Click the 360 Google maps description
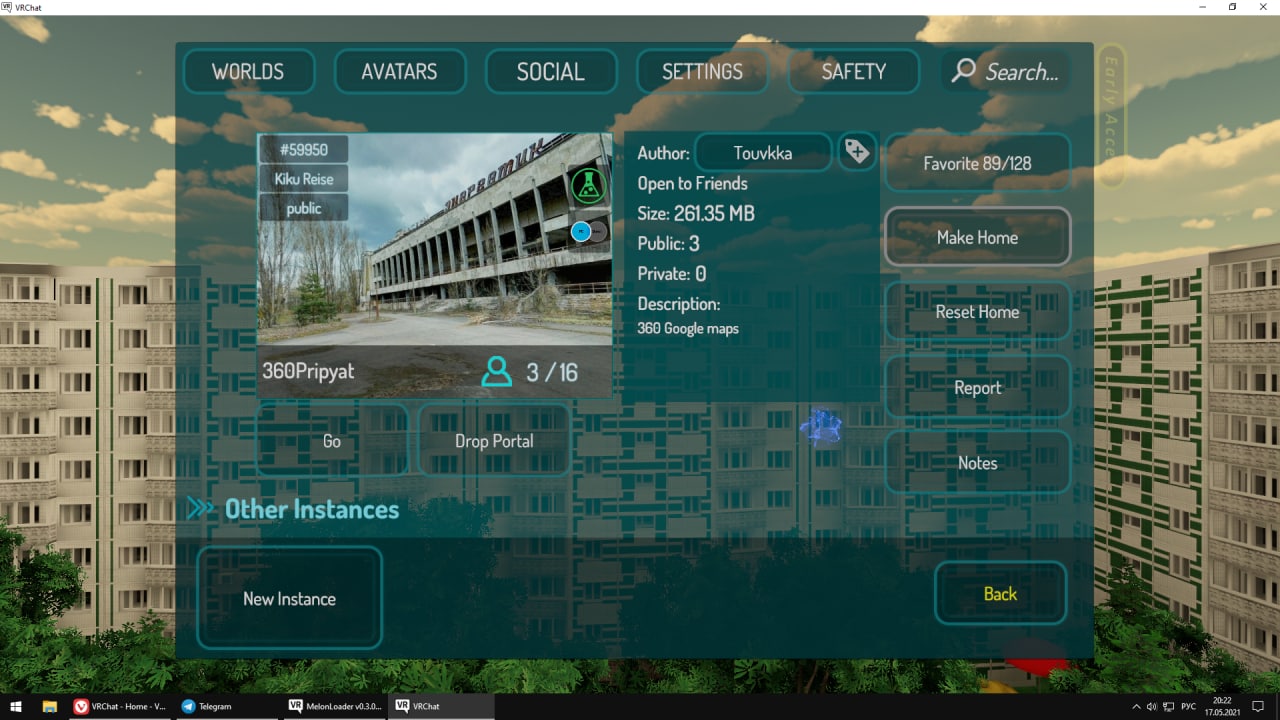1280x720 pixels. [688, 328]
